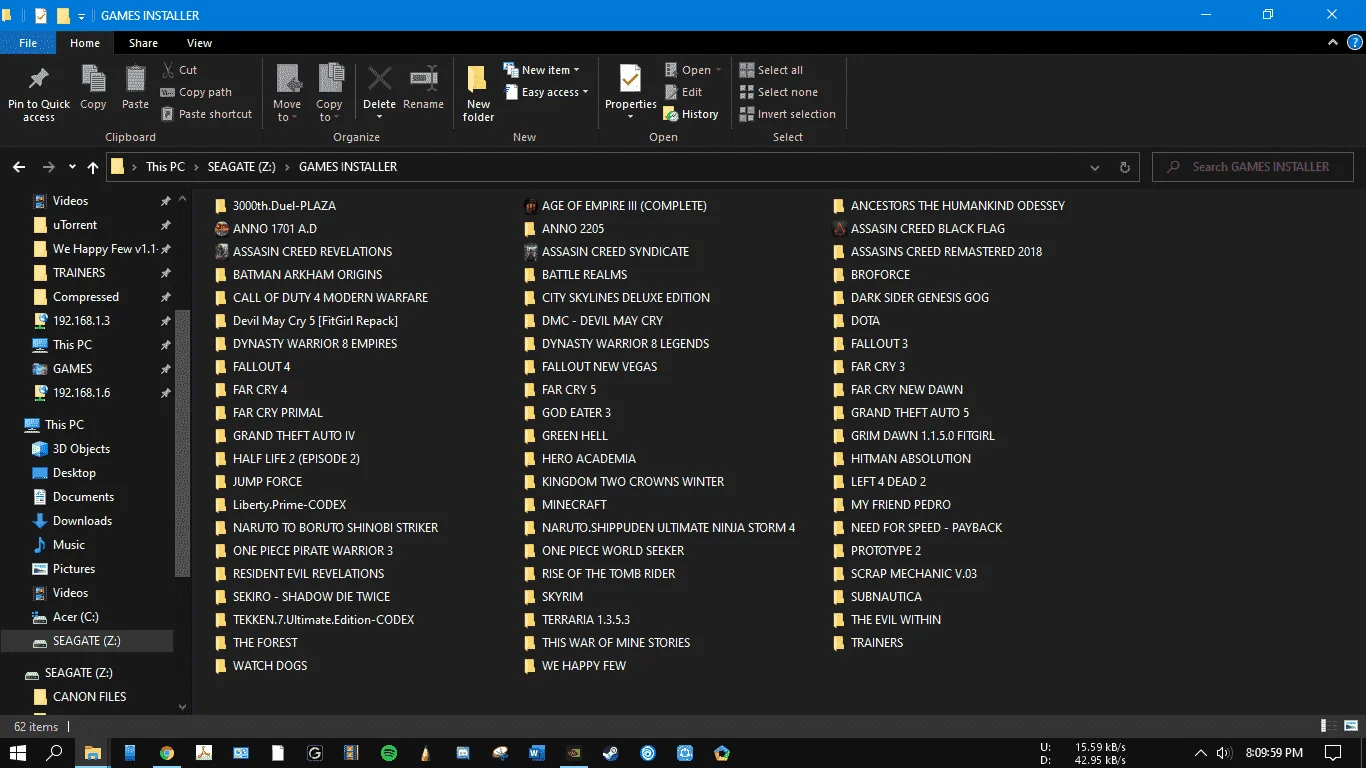Open the Move to dropdown
1366x768 pixels.
pyautogui.click(x=287, y=93)
